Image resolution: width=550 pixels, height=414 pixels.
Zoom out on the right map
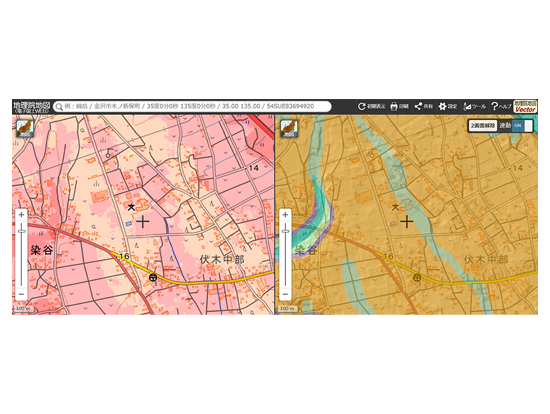pos(285,294)
